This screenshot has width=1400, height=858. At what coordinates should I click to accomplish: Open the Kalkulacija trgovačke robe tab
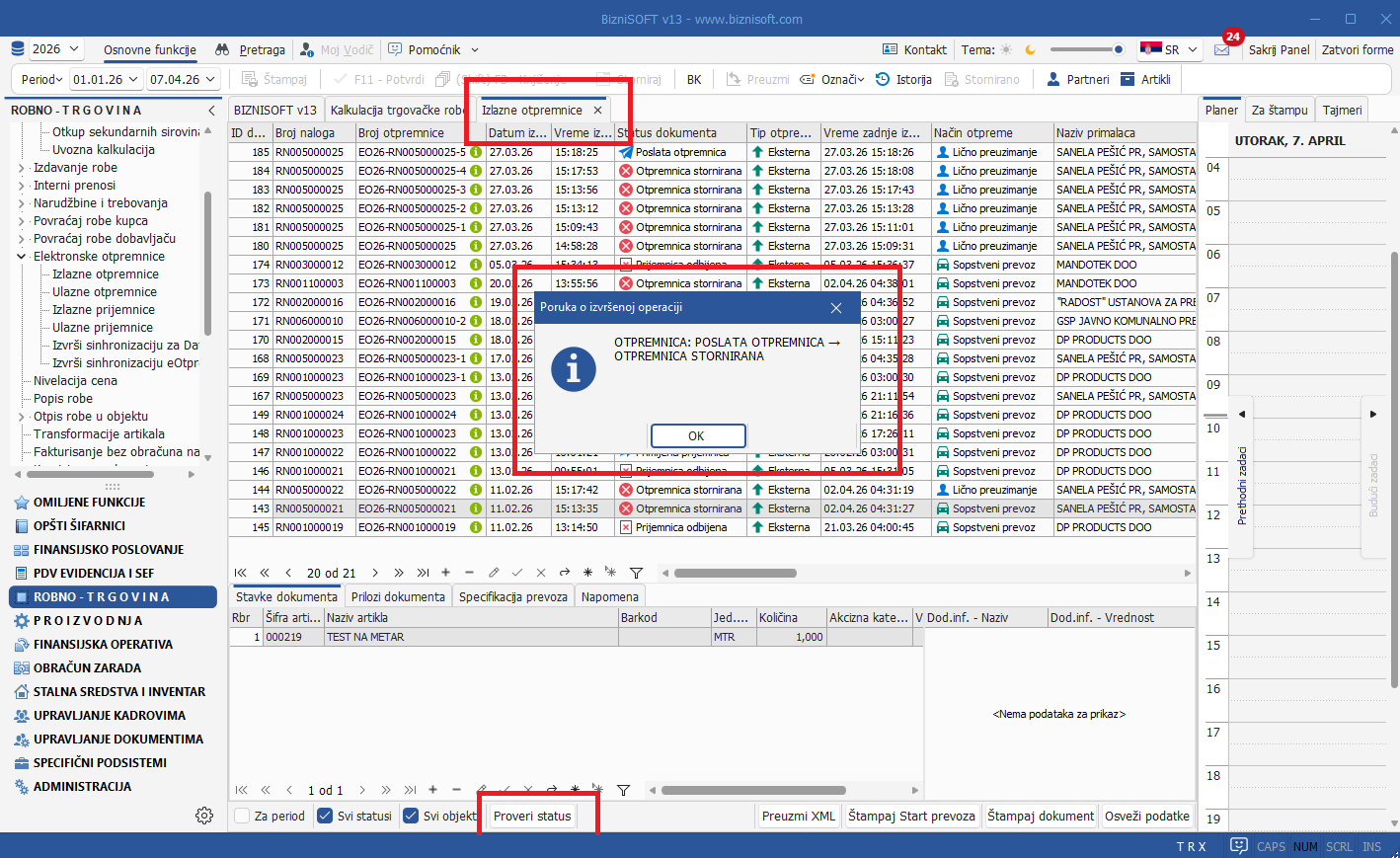(399, 111)
